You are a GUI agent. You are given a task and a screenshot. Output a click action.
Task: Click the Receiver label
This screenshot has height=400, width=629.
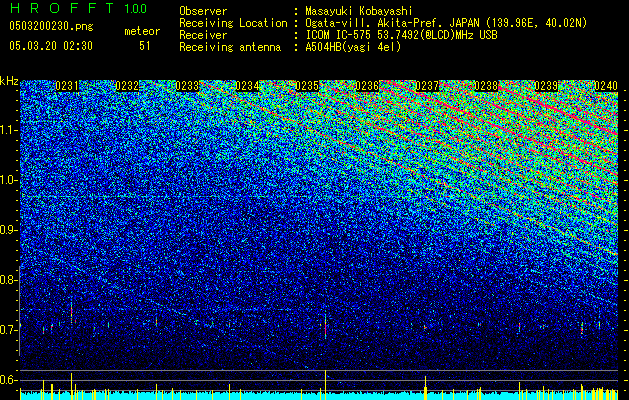(x=203, y=35)
